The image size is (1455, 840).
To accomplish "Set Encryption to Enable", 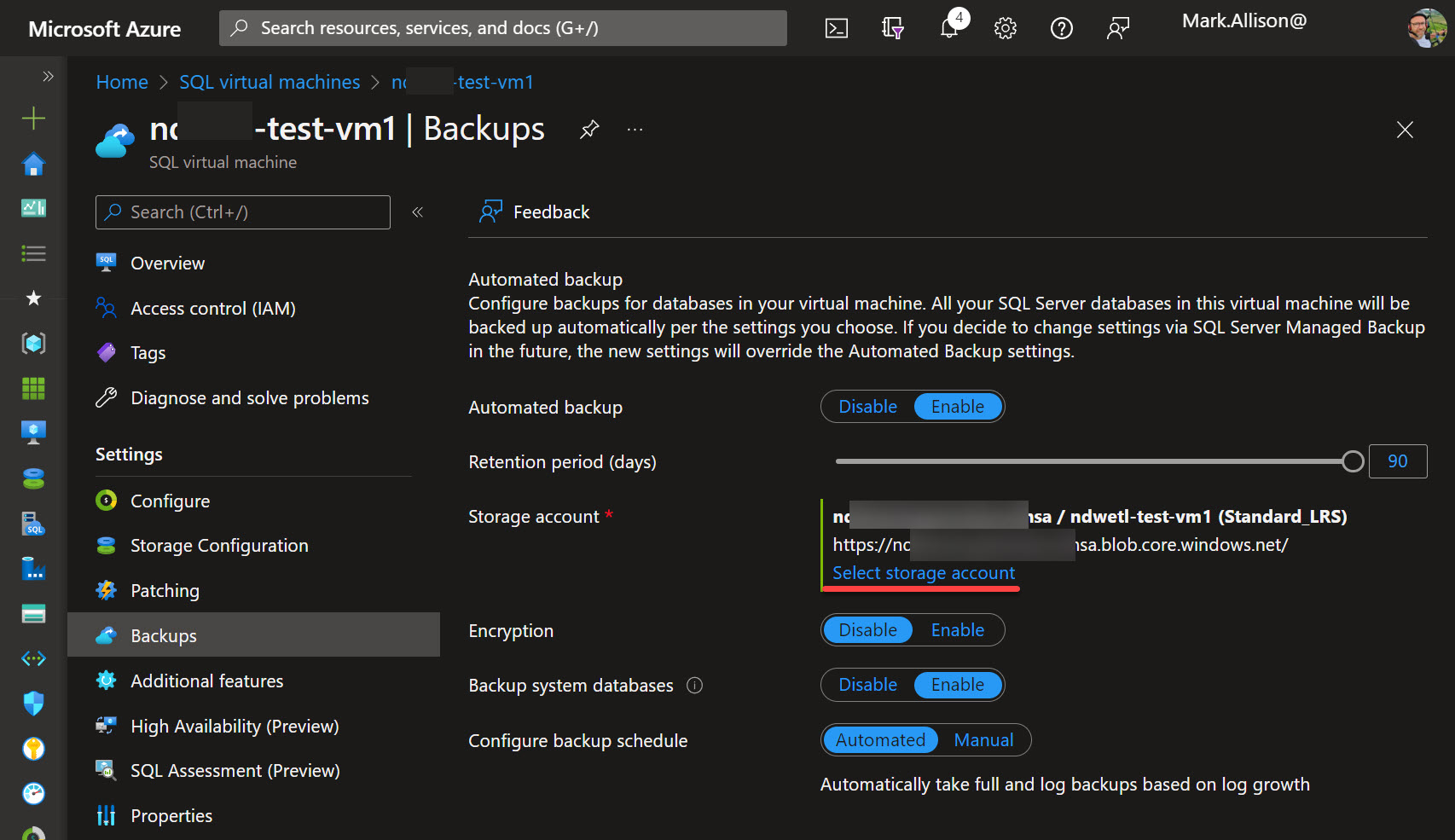I will click(x=958, y=630).
